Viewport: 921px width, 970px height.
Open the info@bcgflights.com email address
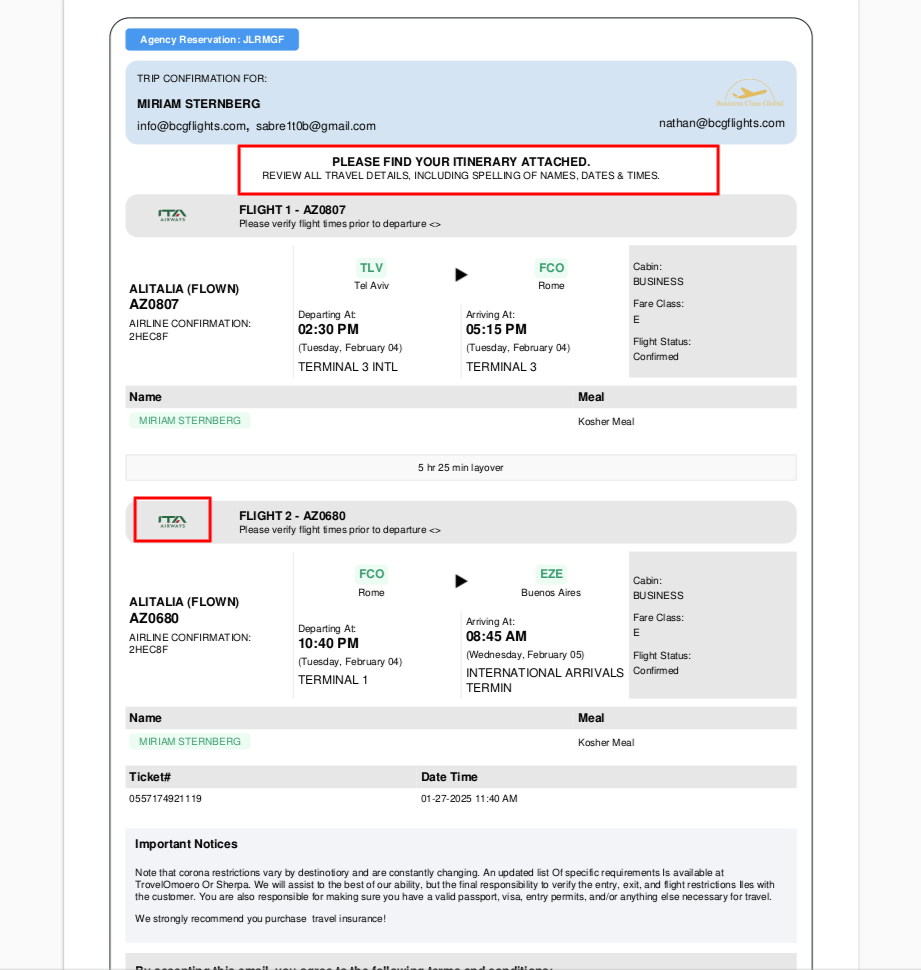191,126
